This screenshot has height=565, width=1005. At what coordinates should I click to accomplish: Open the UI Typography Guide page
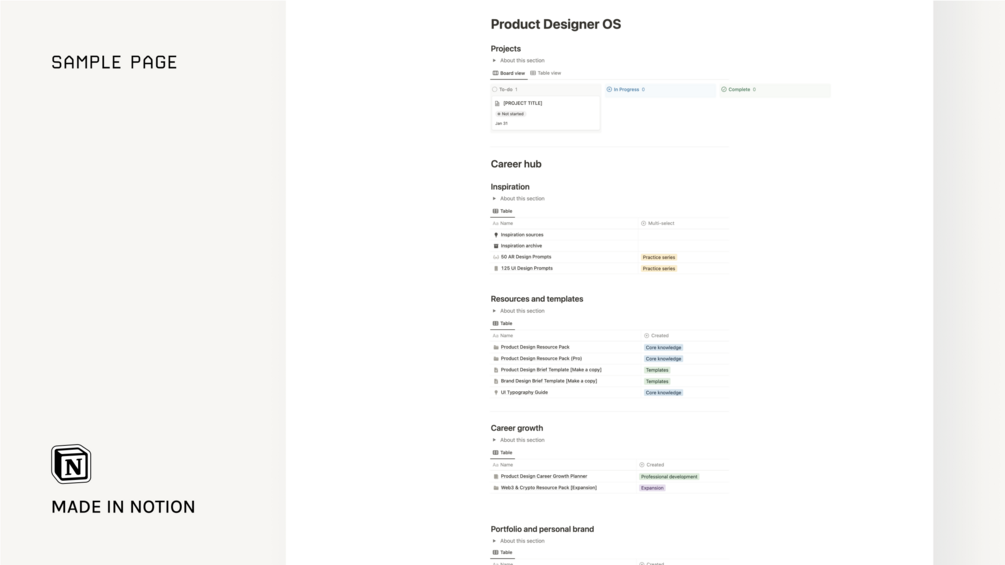pos(524,393)
